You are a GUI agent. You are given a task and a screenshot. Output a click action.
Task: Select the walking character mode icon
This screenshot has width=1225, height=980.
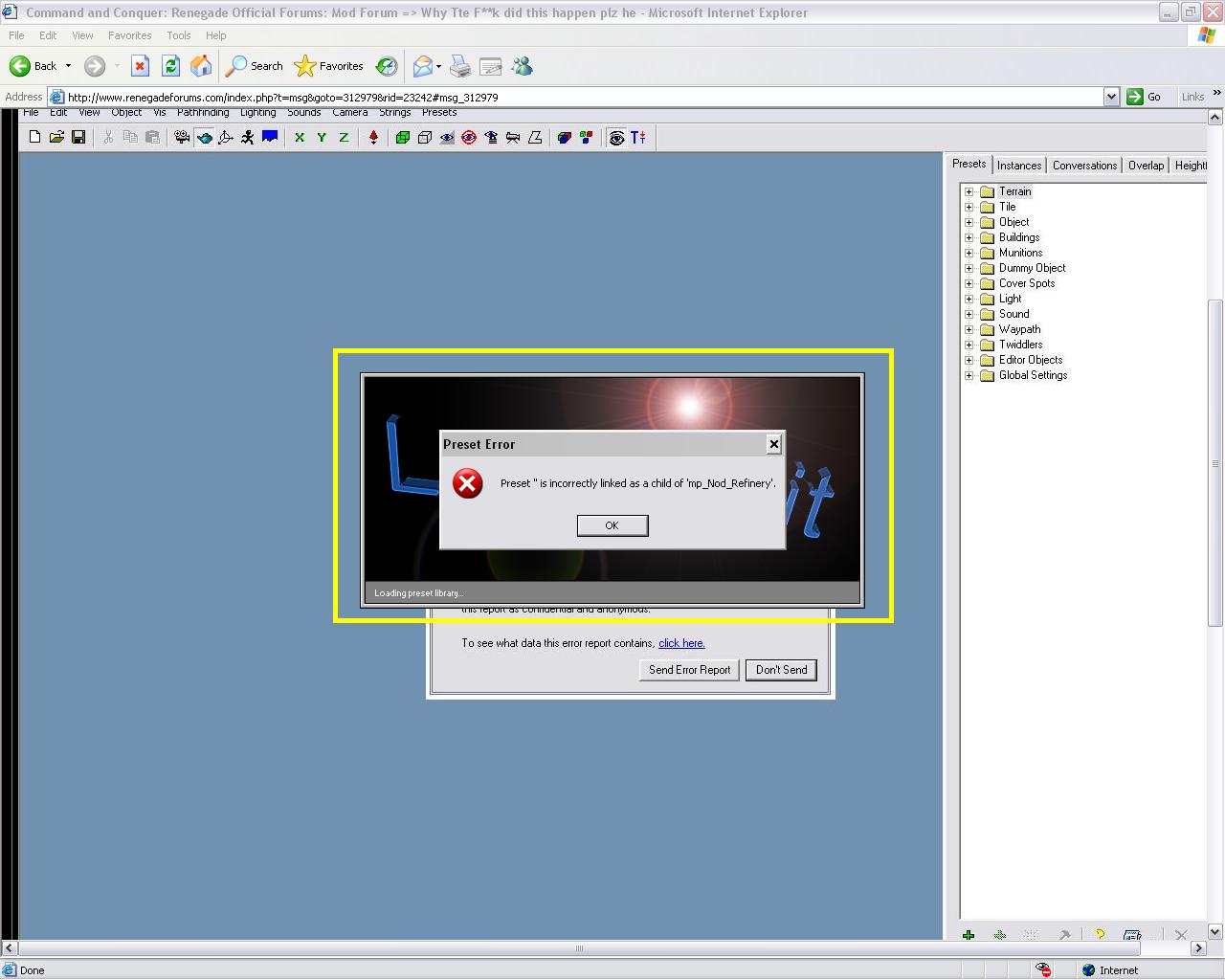[x=248, y=138]
